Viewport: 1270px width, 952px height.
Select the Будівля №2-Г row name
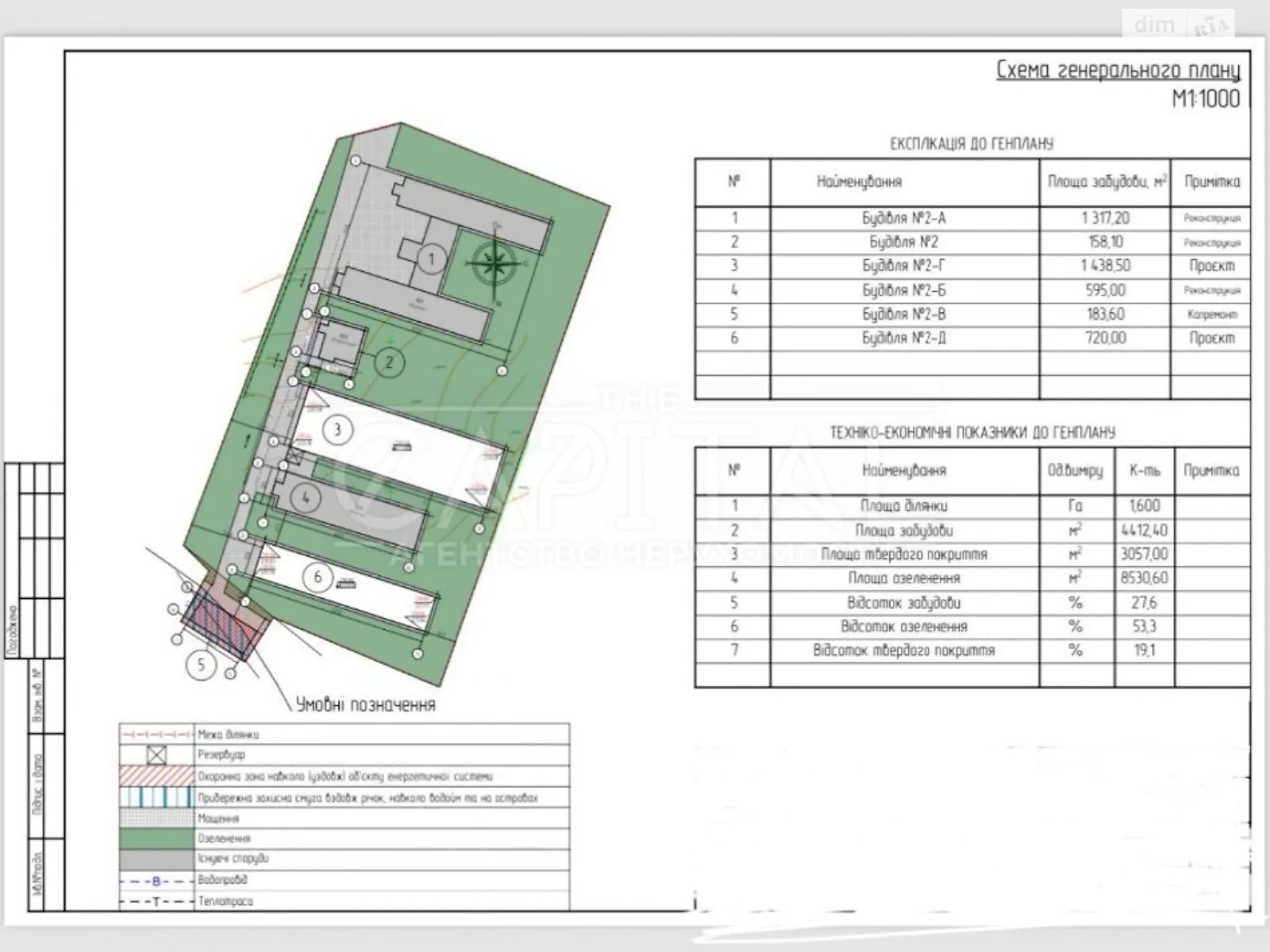[904, 266]
